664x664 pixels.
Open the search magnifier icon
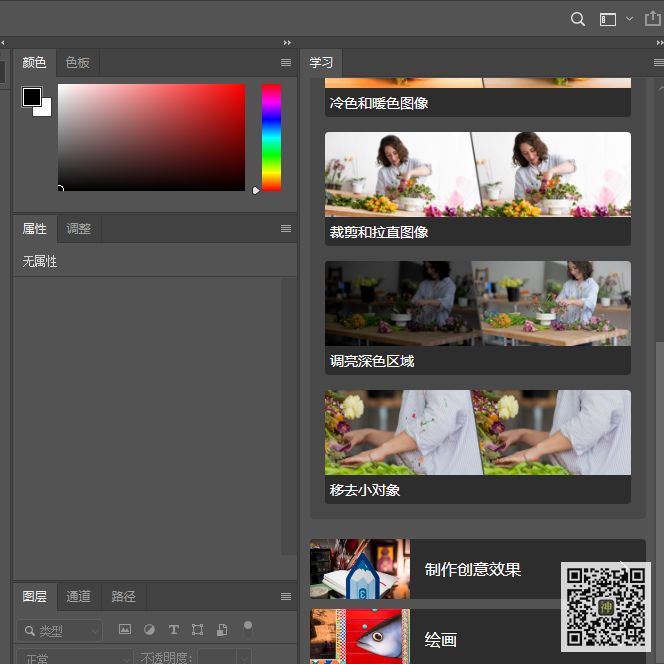578,19
